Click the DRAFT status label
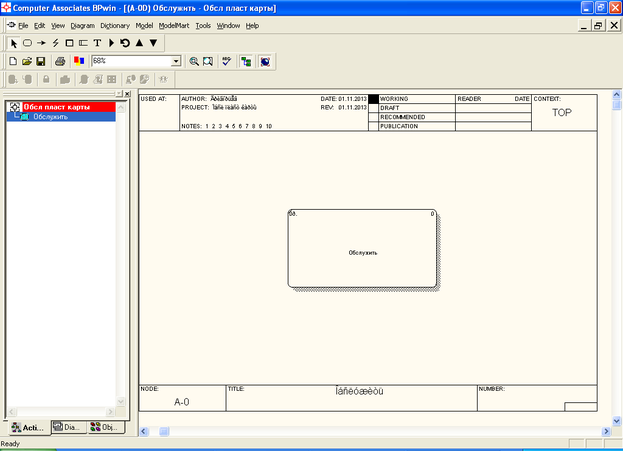Screen dimensions: 623x451 (x=389, y=108)
